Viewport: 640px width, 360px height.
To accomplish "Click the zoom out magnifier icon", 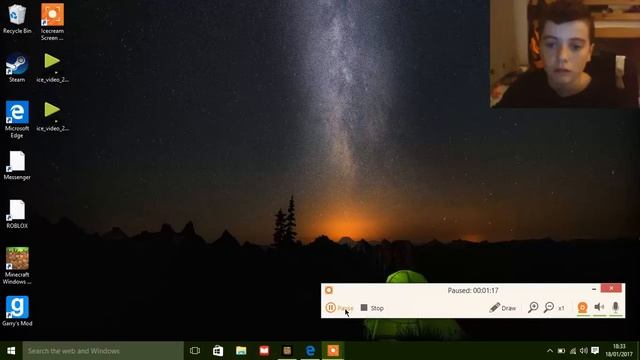I will tap(549, 307).
